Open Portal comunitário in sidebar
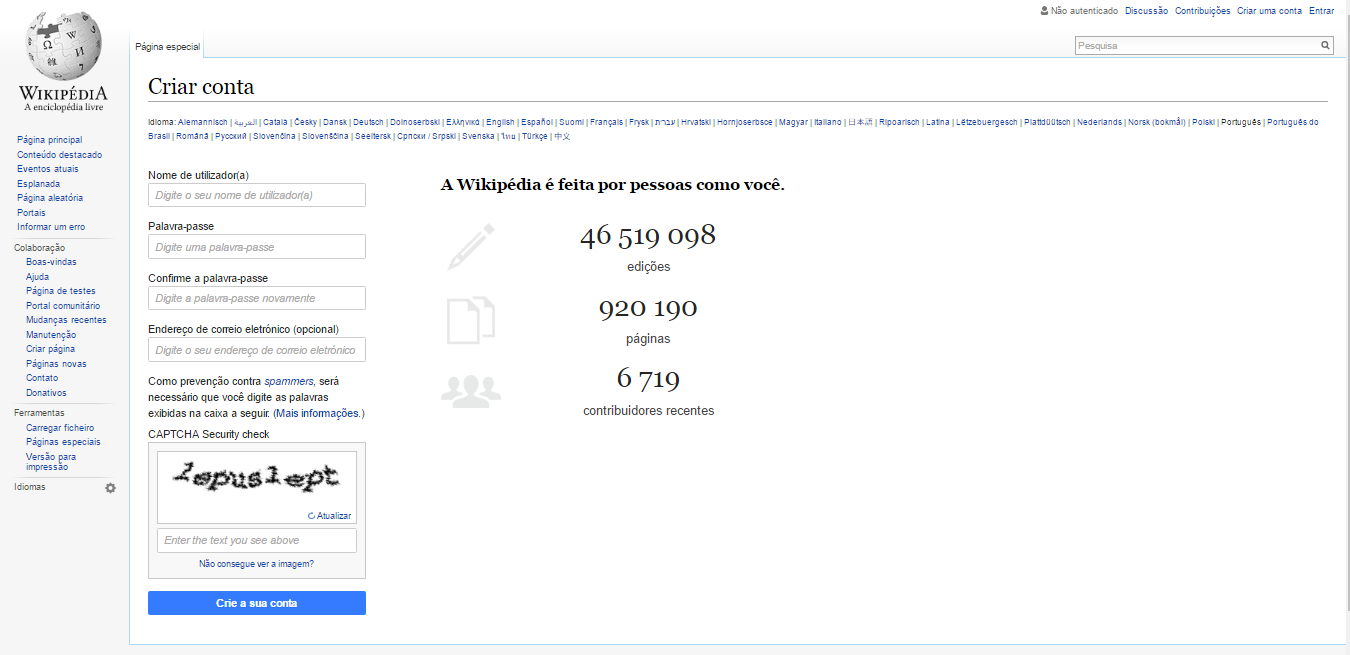The image size is (1350, 655). point(63,306)
